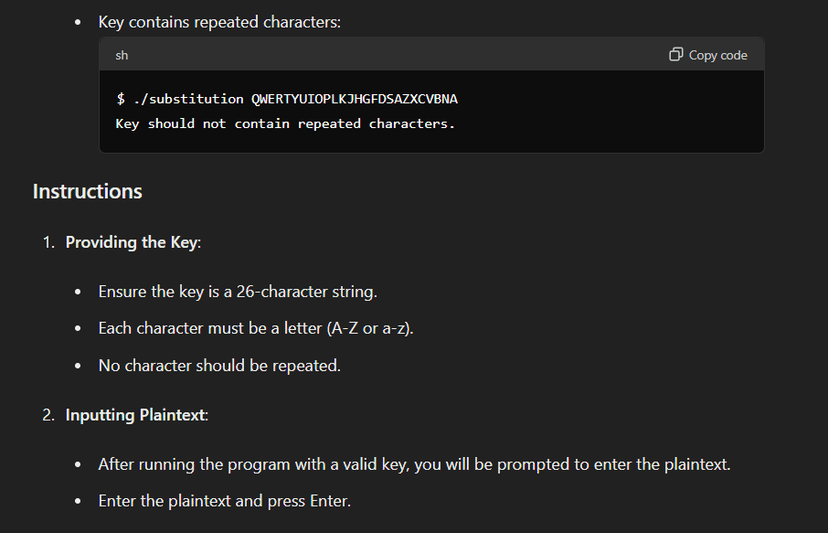The image size is (828, 533).
Task: Click the bullet before Ensure the key
Action: pos(78,292)
